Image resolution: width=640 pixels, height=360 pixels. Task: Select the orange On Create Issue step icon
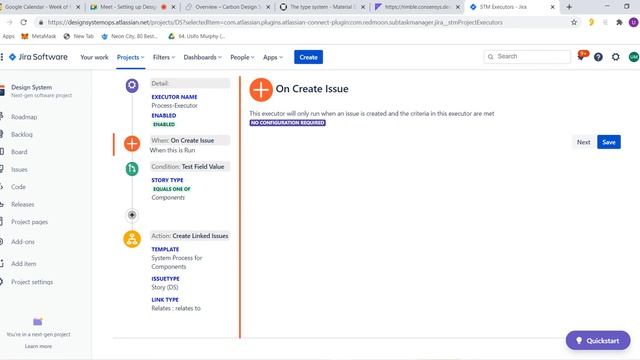click(x=132, y=144)
